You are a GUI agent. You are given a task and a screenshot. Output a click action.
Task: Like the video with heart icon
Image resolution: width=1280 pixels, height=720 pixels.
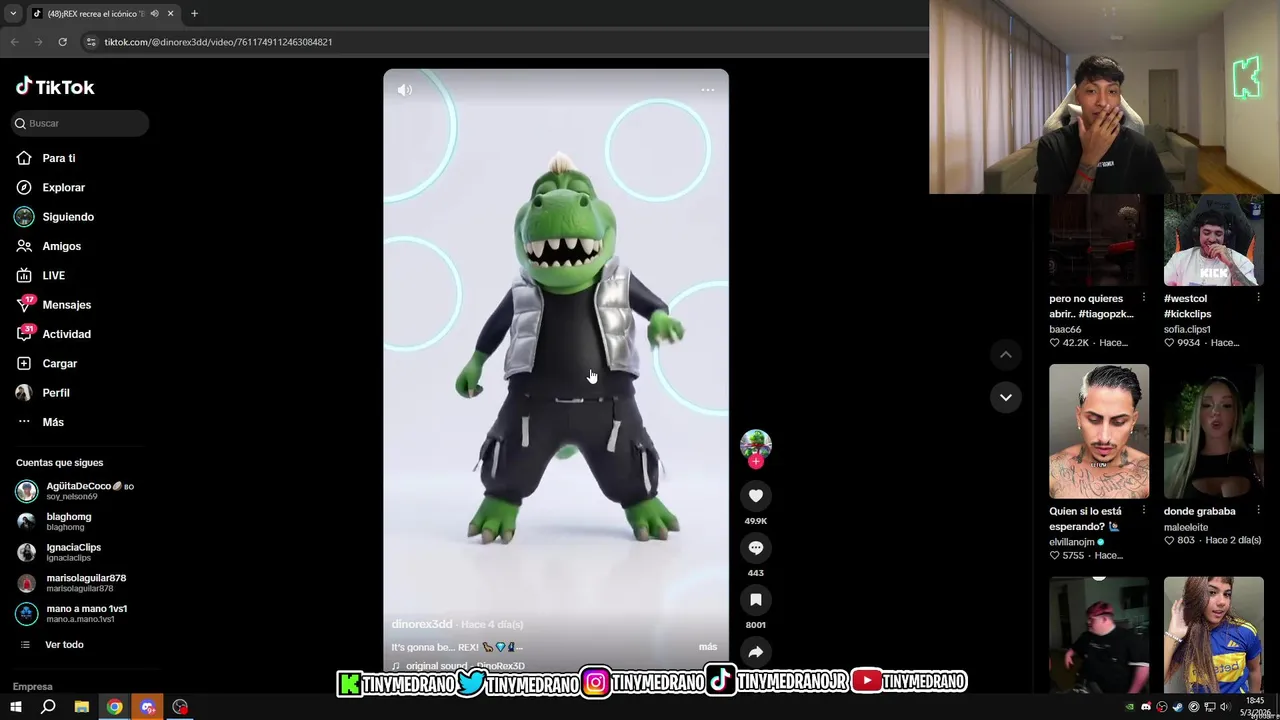pyautogui.click(x=756, y=496)
